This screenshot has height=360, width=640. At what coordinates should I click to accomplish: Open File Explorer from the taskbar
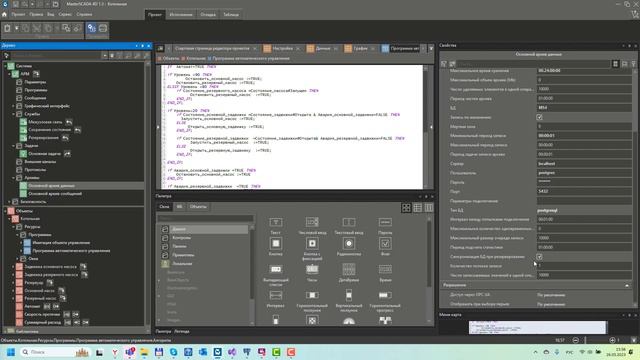tap(144, 352)
